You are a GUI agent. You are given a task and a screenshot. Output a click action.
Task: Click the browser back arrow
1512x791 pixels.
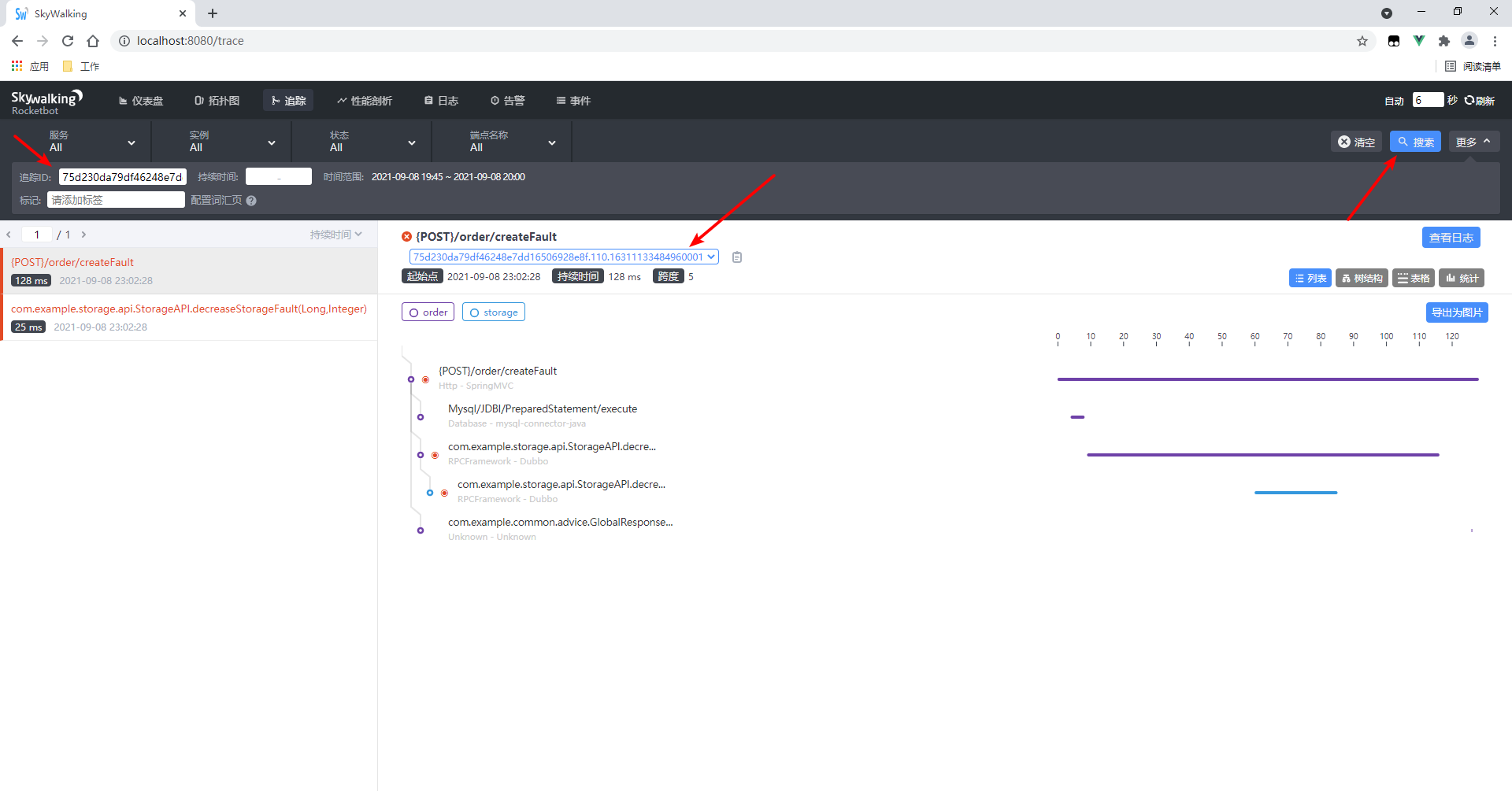pyautogui.click(x=17, y=41)
